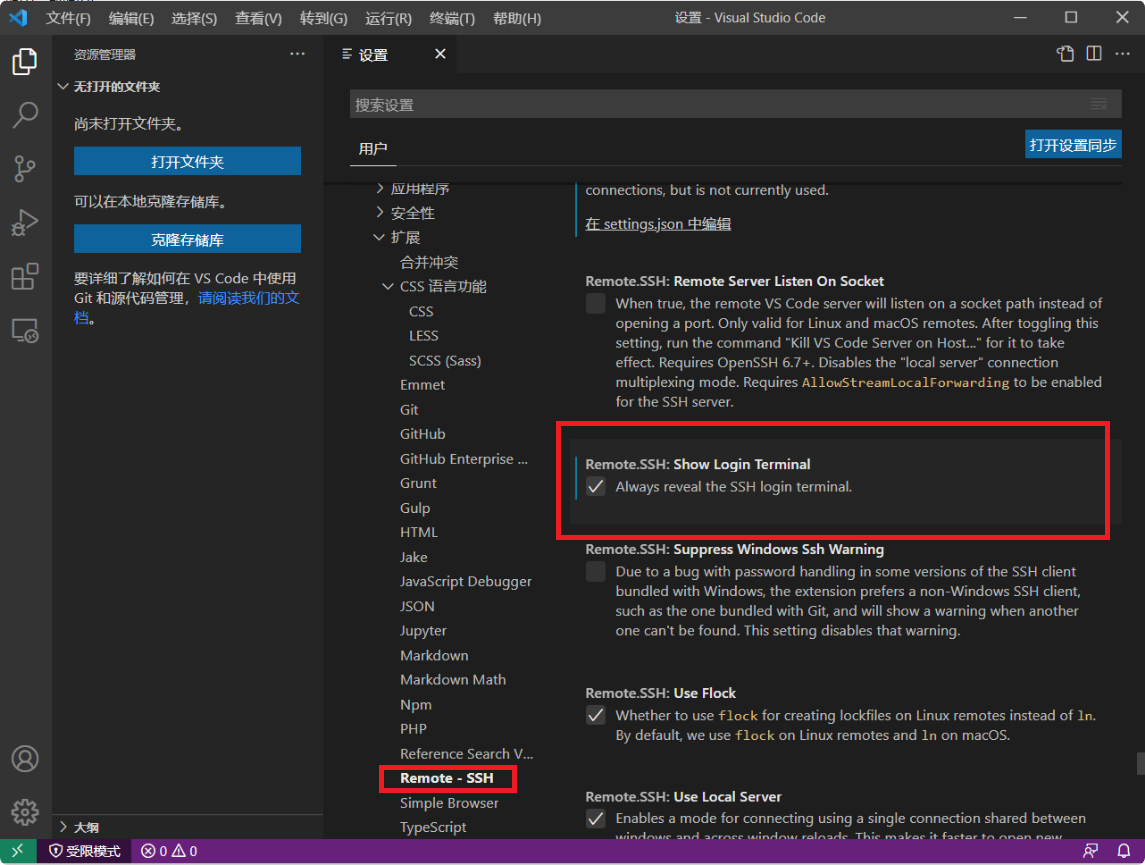This screenshot has width=1145, height=865.
Task: Open the Explorer view in activity bar
Action: tap(25, 61)
